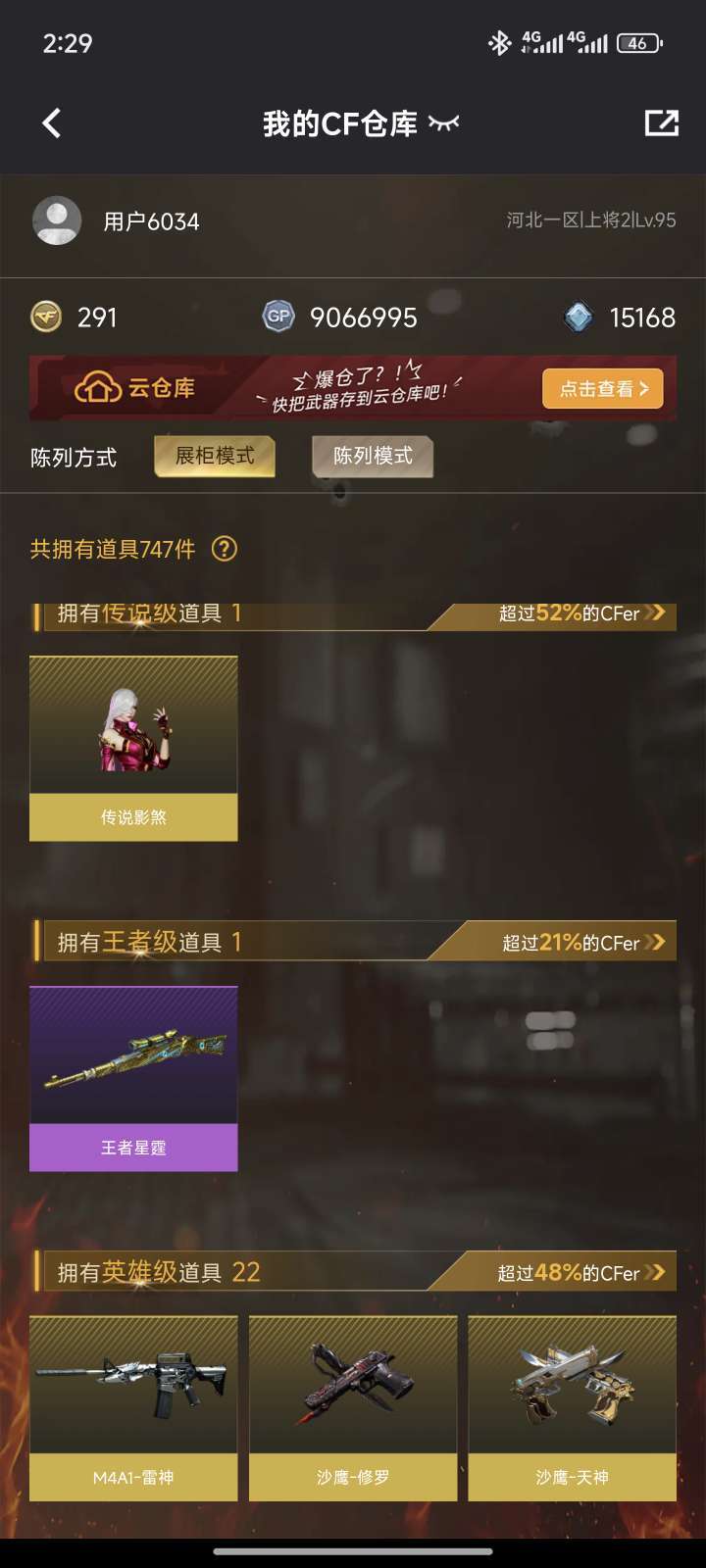Tap the user avatar icon
Screen dimensions: 706x1568
click(57, 221)
